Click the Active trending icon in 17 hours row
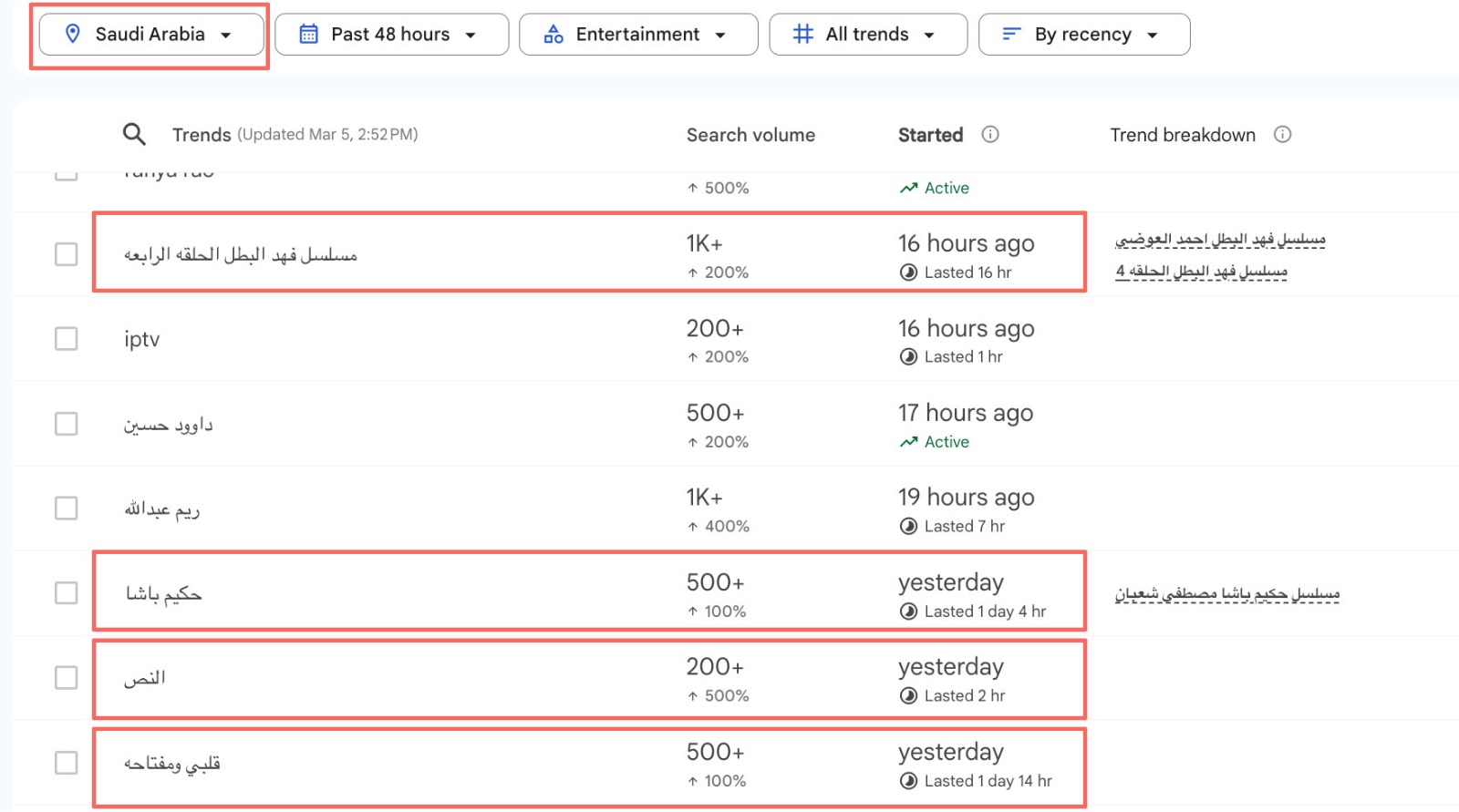1459x812 pixels. point(908,442)
